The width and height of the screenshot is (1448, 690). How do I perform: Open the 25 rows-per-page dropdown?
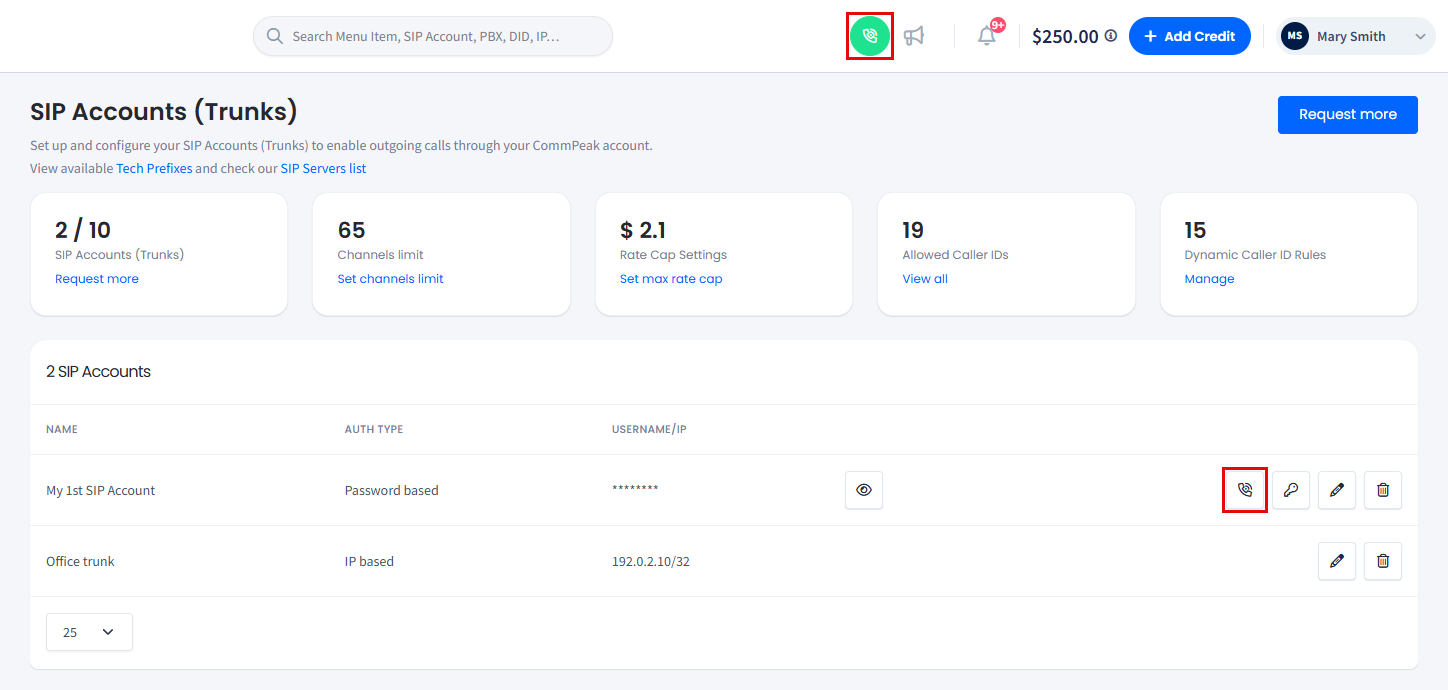pos(89,632)
